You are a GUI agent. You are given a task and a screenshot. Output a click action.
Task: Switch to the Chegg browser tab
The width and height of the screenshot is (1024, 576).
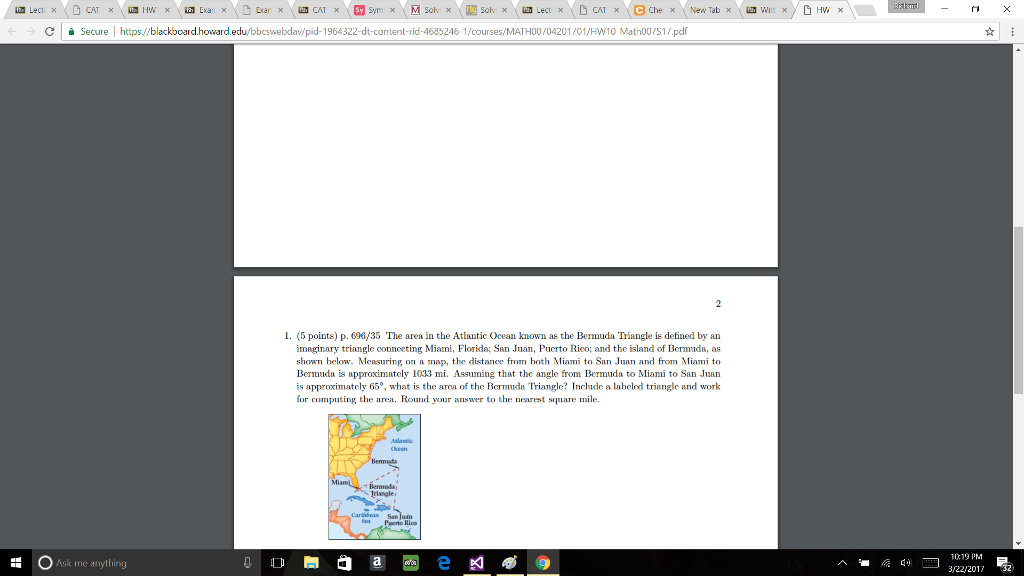(x=654, y=10)
